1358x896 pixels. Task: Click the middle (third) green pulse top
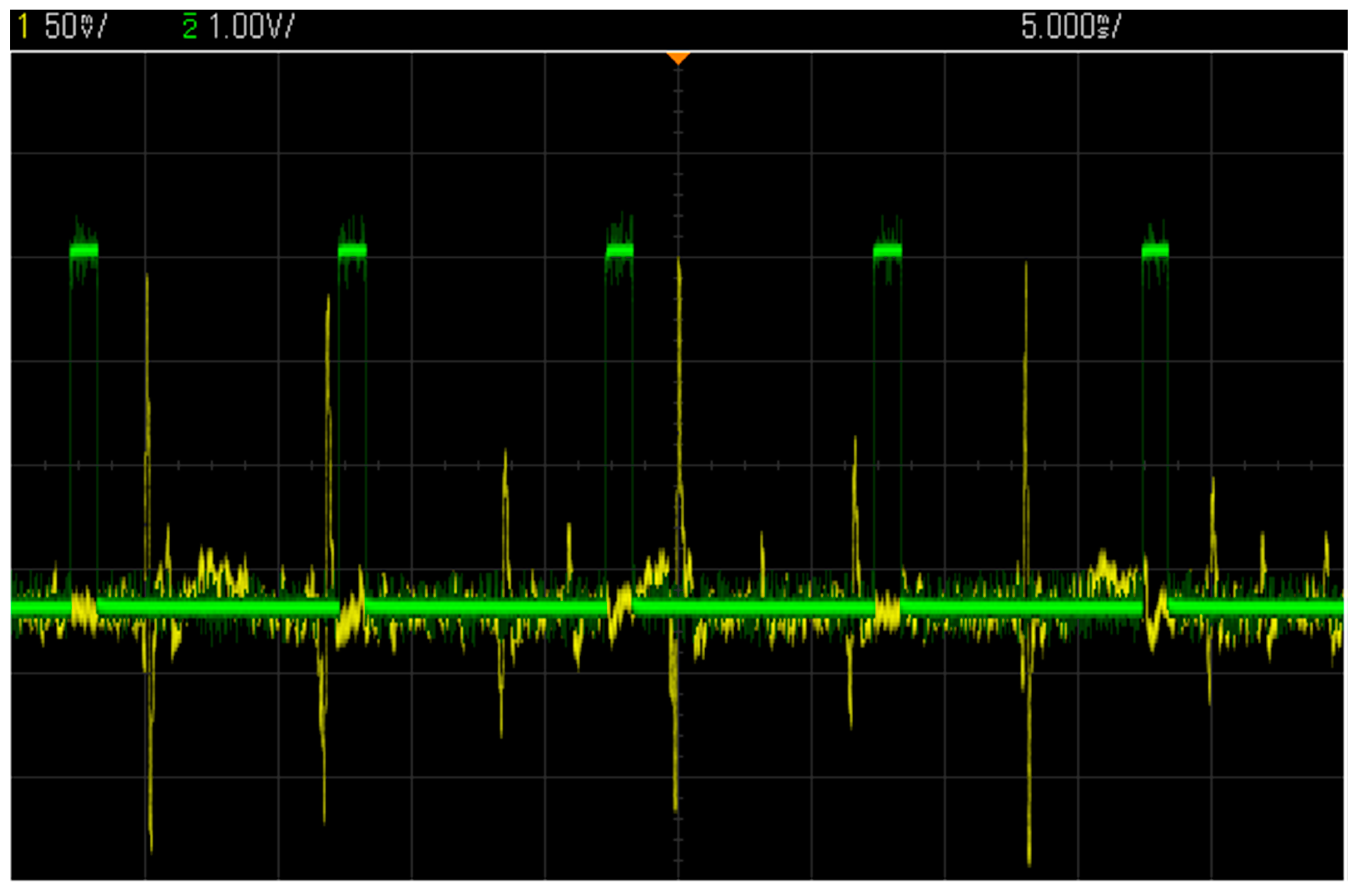[x=620, y=250]
